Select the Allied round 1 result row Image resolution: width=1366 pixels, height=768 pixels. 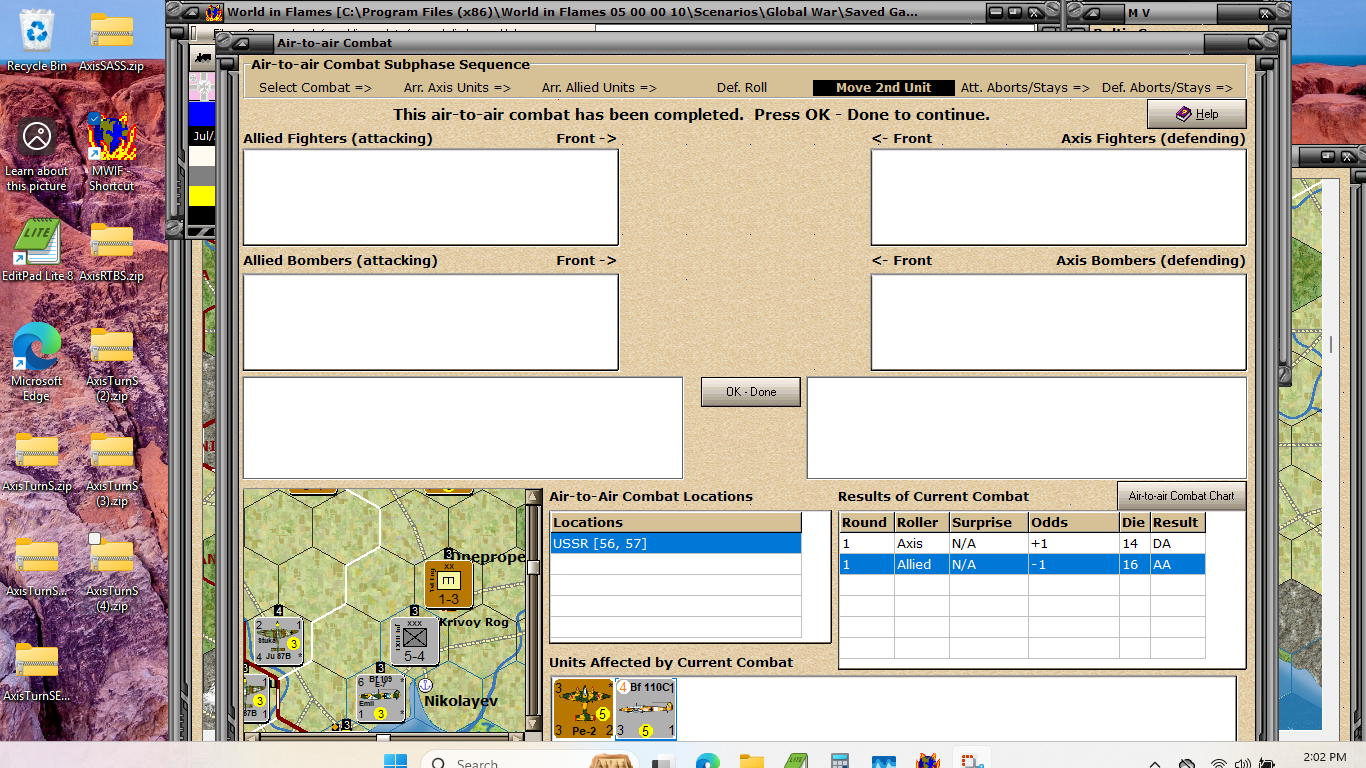click(x=1022, y=564)
